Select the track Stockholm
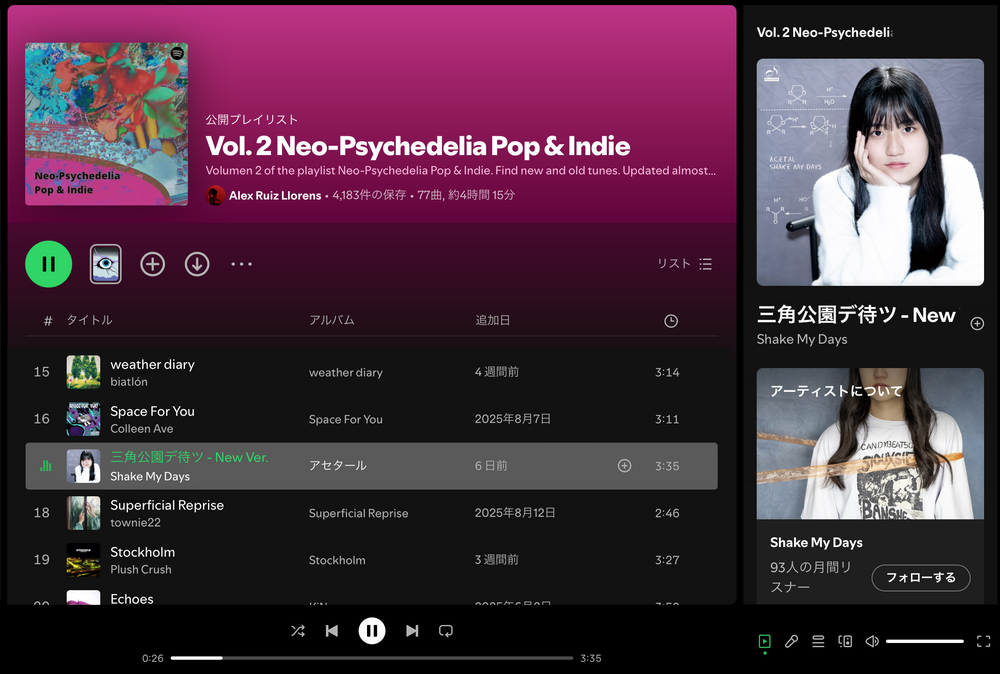The image size is (1000, 674). (142, 552)
